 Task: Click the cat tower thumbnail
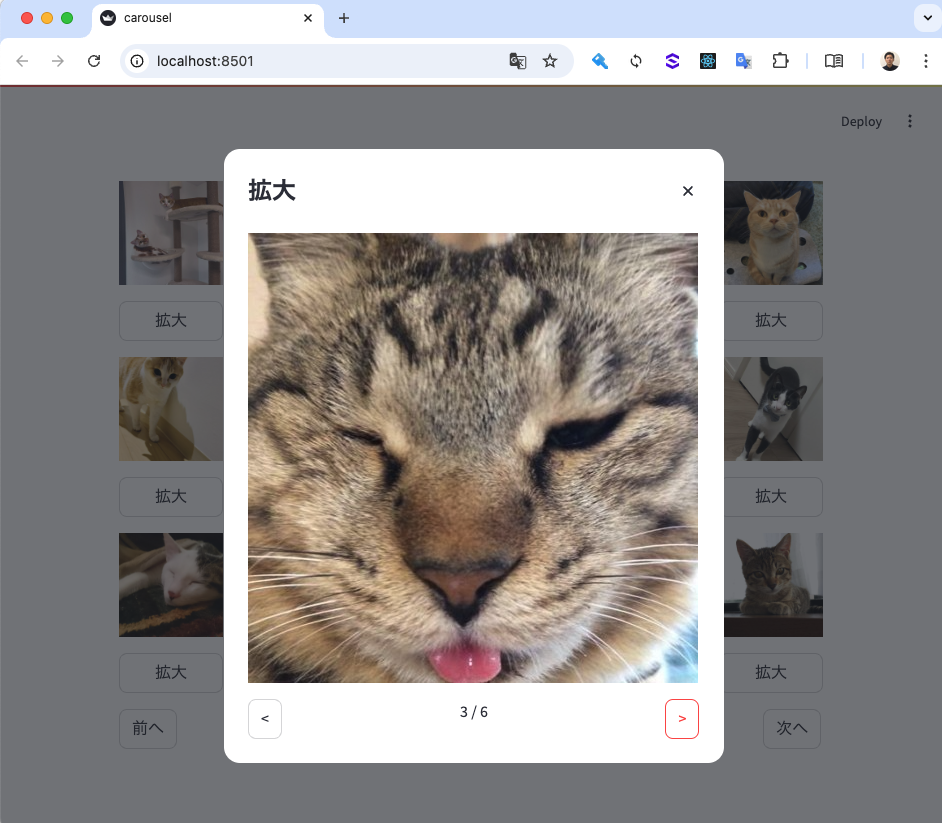point(171,233)
